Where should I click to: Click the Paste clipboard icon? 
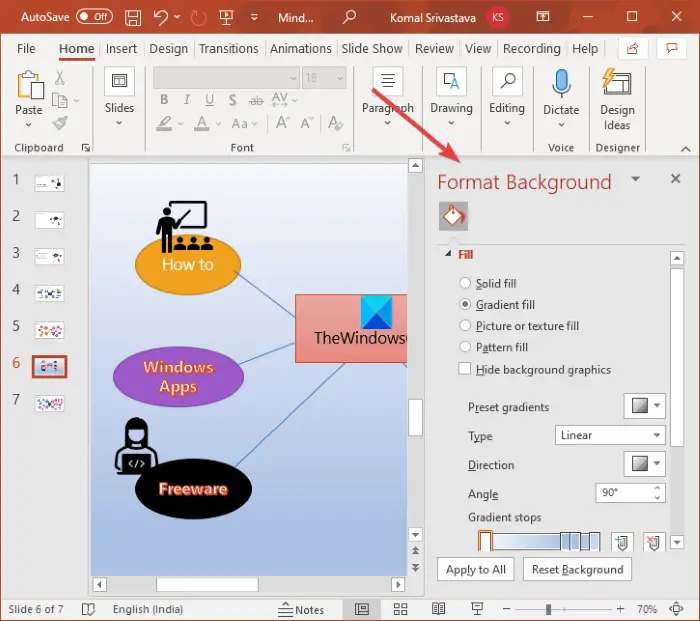point(30,84)
